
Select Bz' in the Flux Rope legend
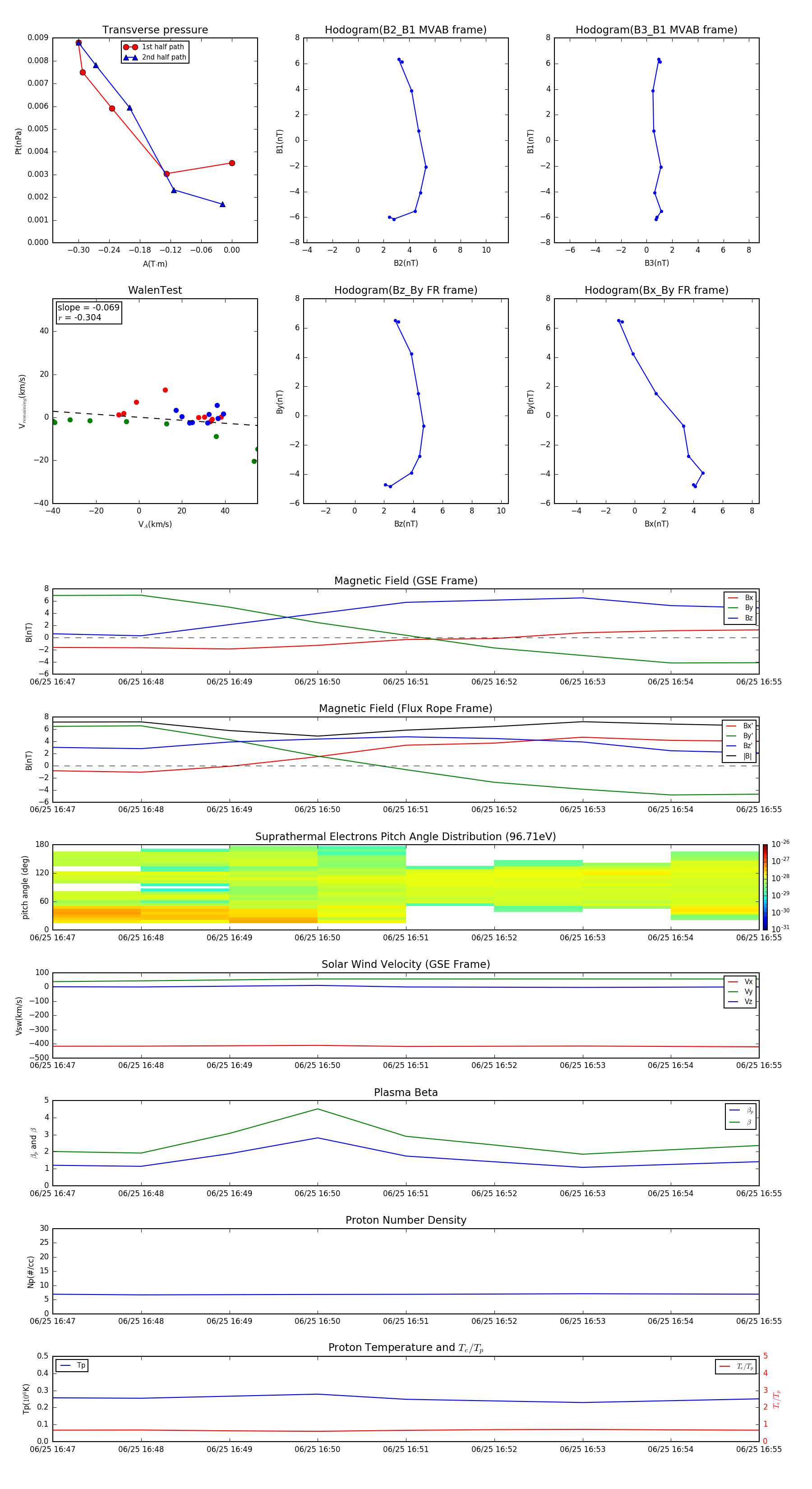click(739, 746)
